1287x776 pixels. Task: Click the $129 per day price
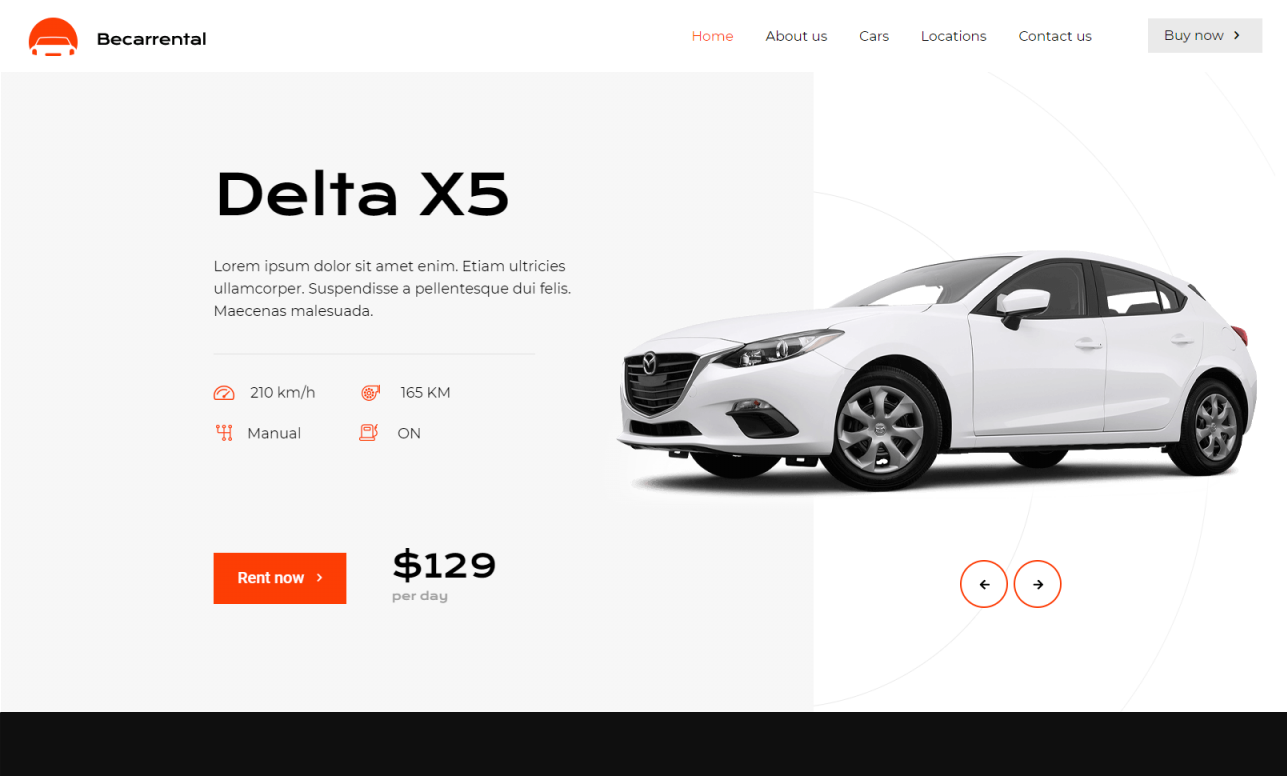(444, 575)
